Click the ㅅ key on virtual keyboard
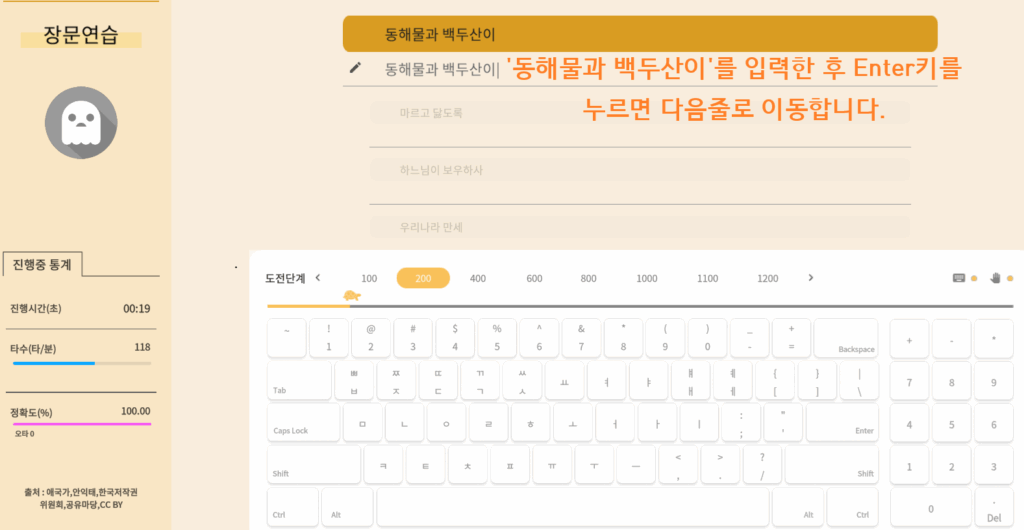The width and height of the screenshot is (1024, 530). click(x=522, y=381)
